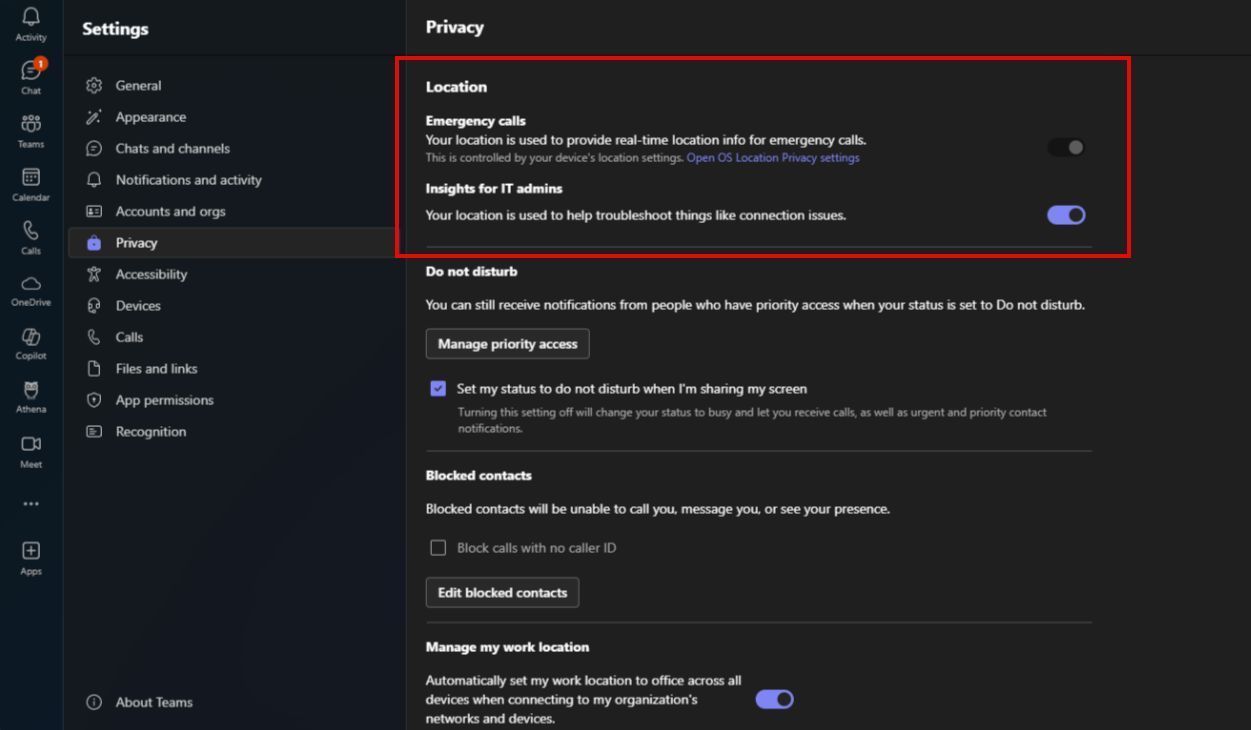Click Manage priority access button
1251x730 pixels.
coord(508,344)
